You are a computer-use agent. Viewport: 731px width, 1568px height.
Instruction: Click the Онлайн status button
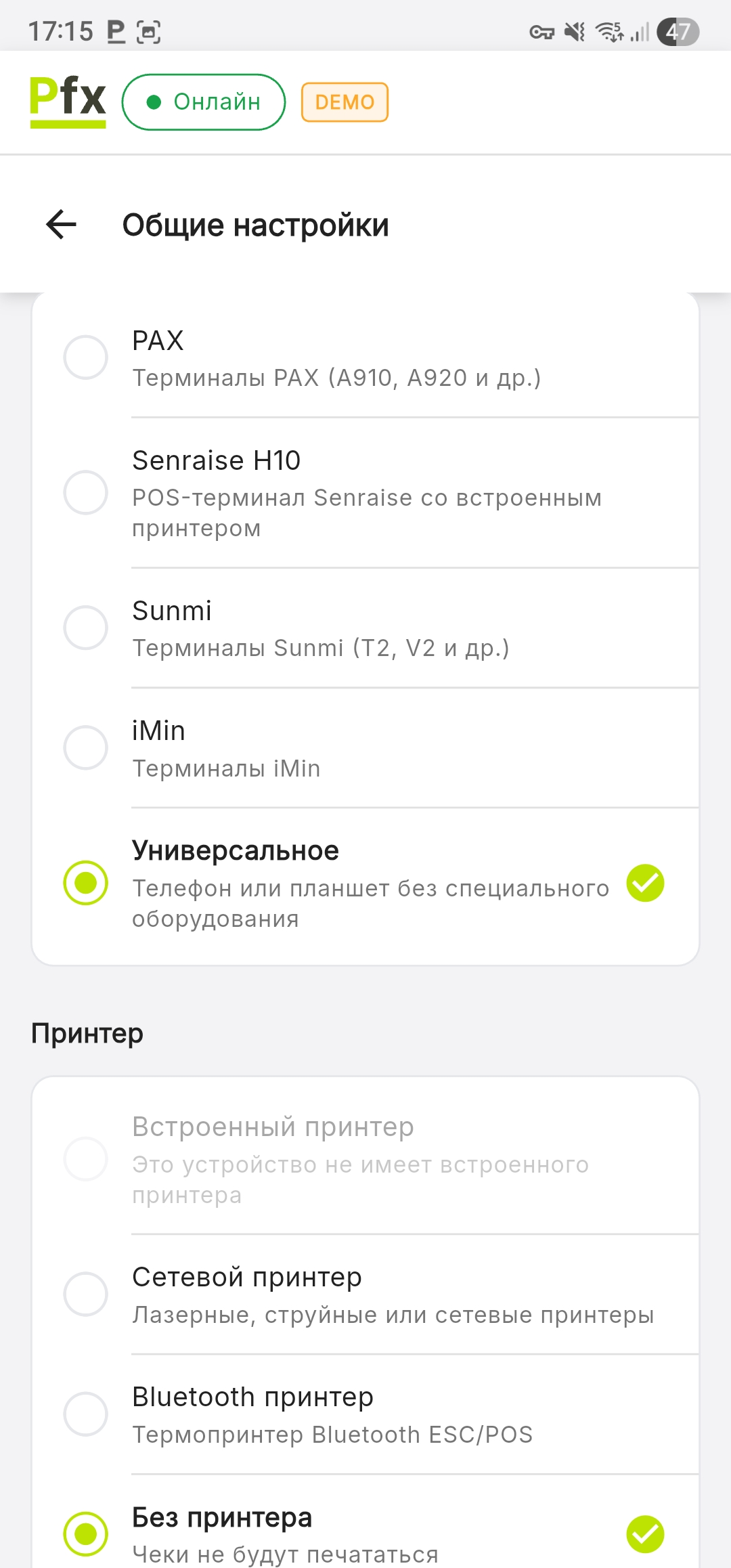(x=204, y=102)
